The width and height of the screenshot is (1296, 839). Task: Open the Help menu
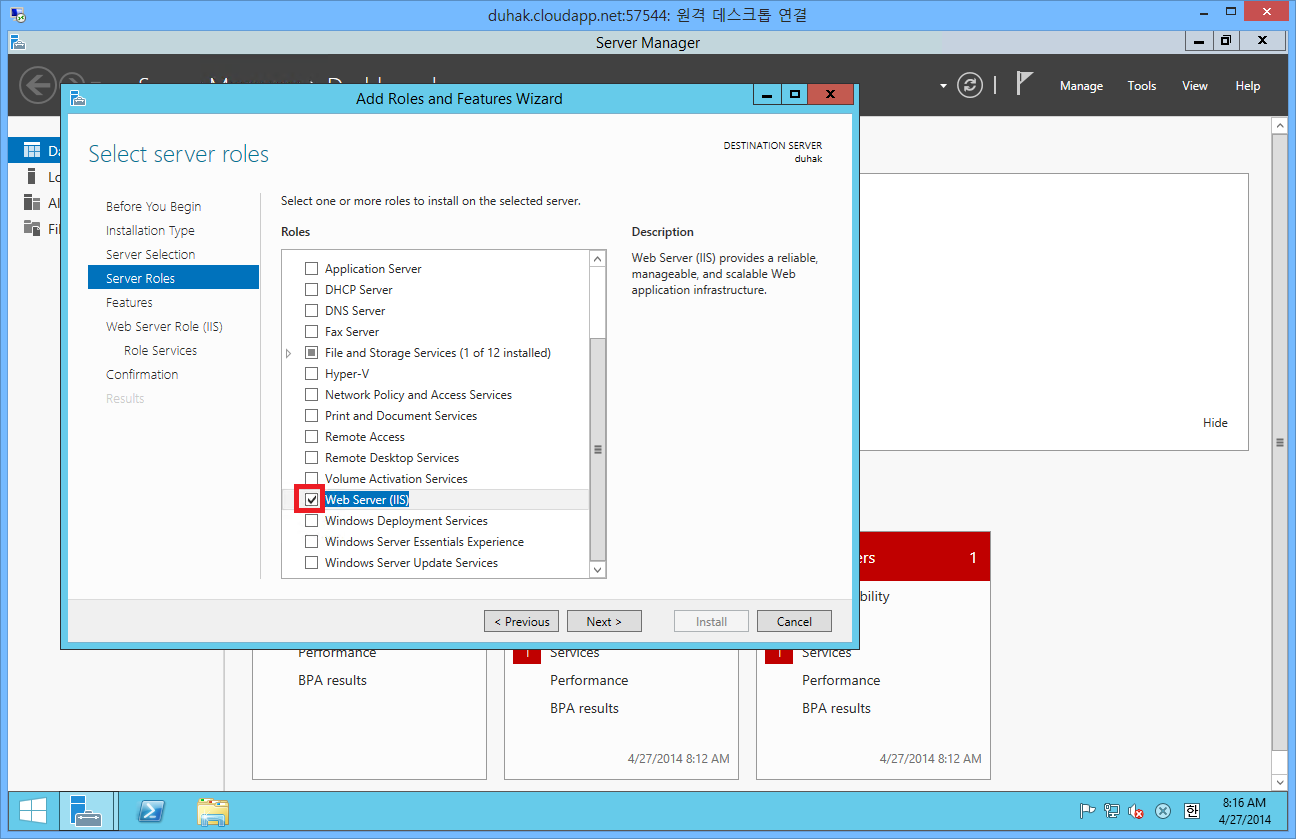tap(1248, 86)
